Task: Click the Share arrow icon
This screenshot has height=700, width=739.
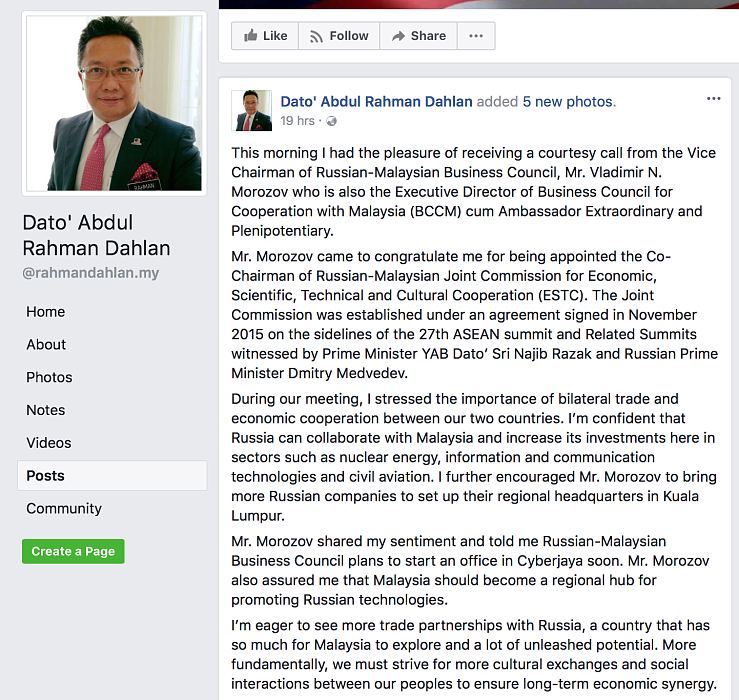Action: click(x=398, y=36)
